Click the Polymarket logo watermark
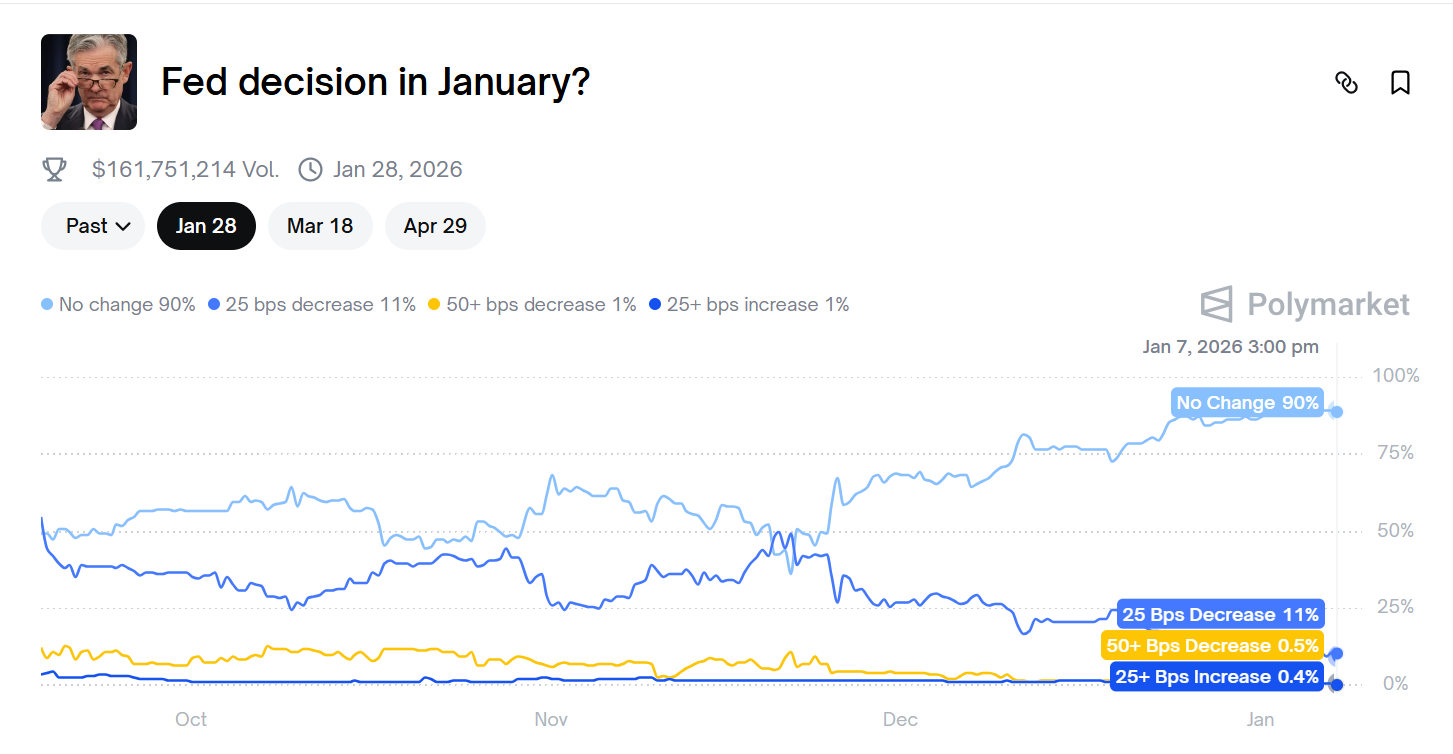The width and height of the screenshot is (1453, 754). pos(1305,304)
